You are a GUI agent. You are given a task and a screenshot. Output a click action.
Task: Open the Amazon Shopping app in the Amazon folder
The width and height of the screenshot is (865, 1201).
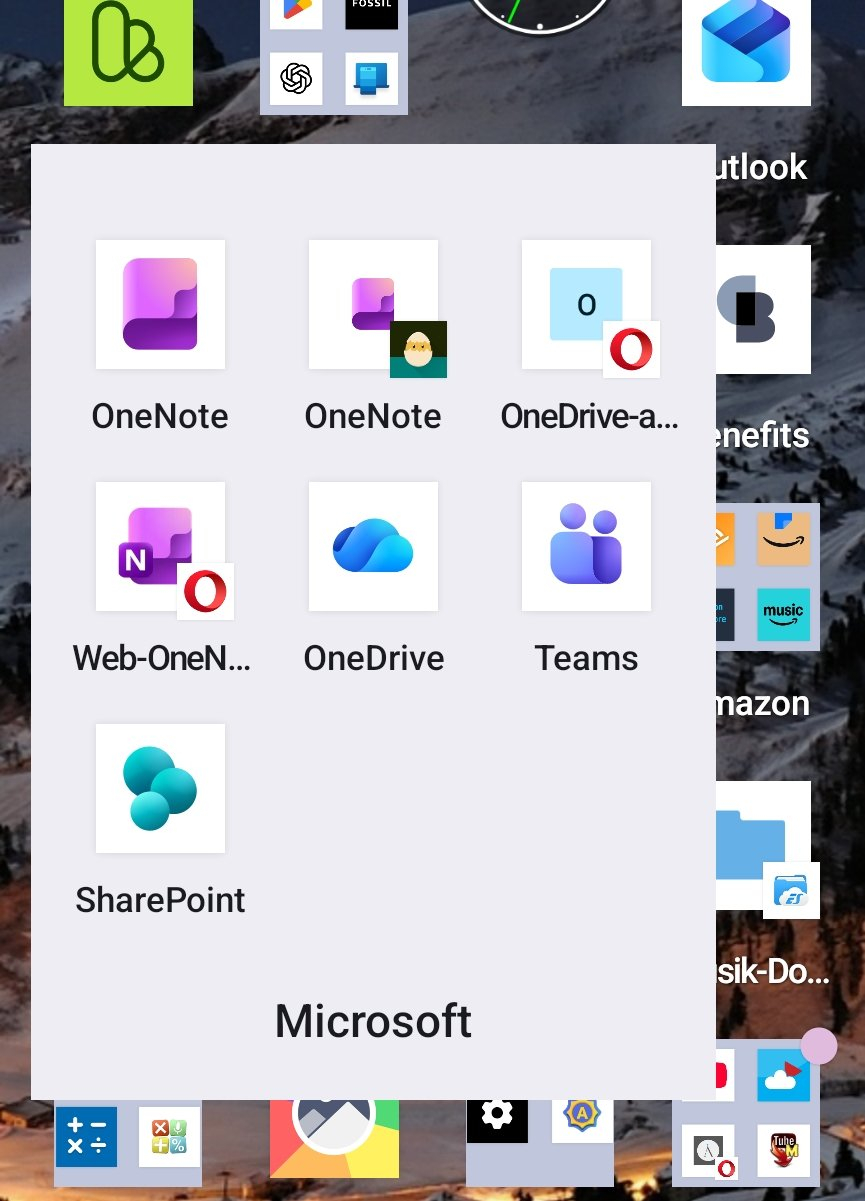(x=784, y=538)
